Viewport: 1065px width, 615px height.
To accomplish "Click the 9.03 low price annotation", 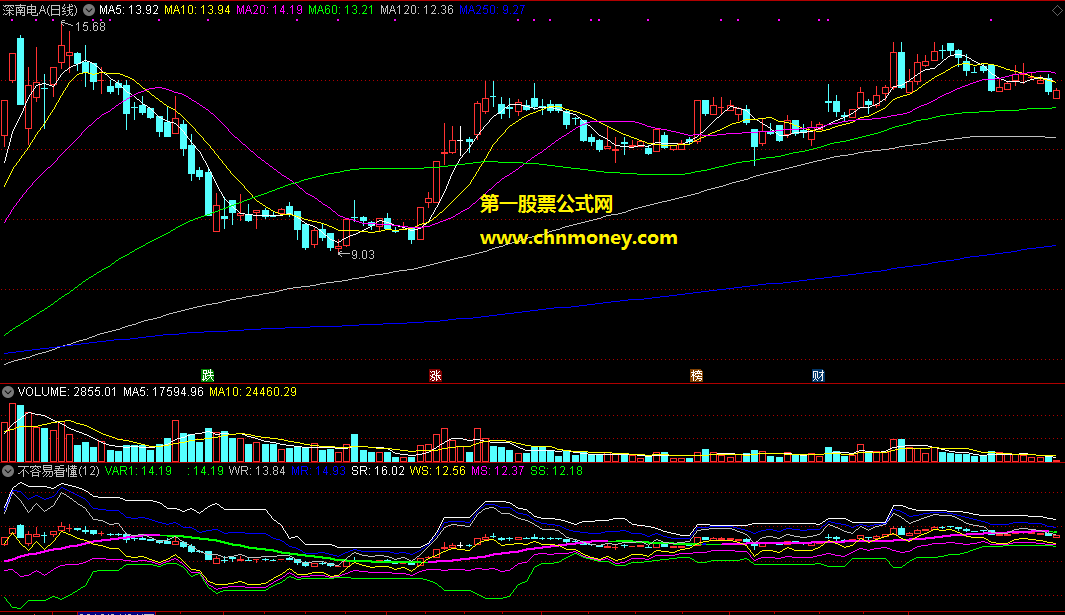I will pos(362,255).
